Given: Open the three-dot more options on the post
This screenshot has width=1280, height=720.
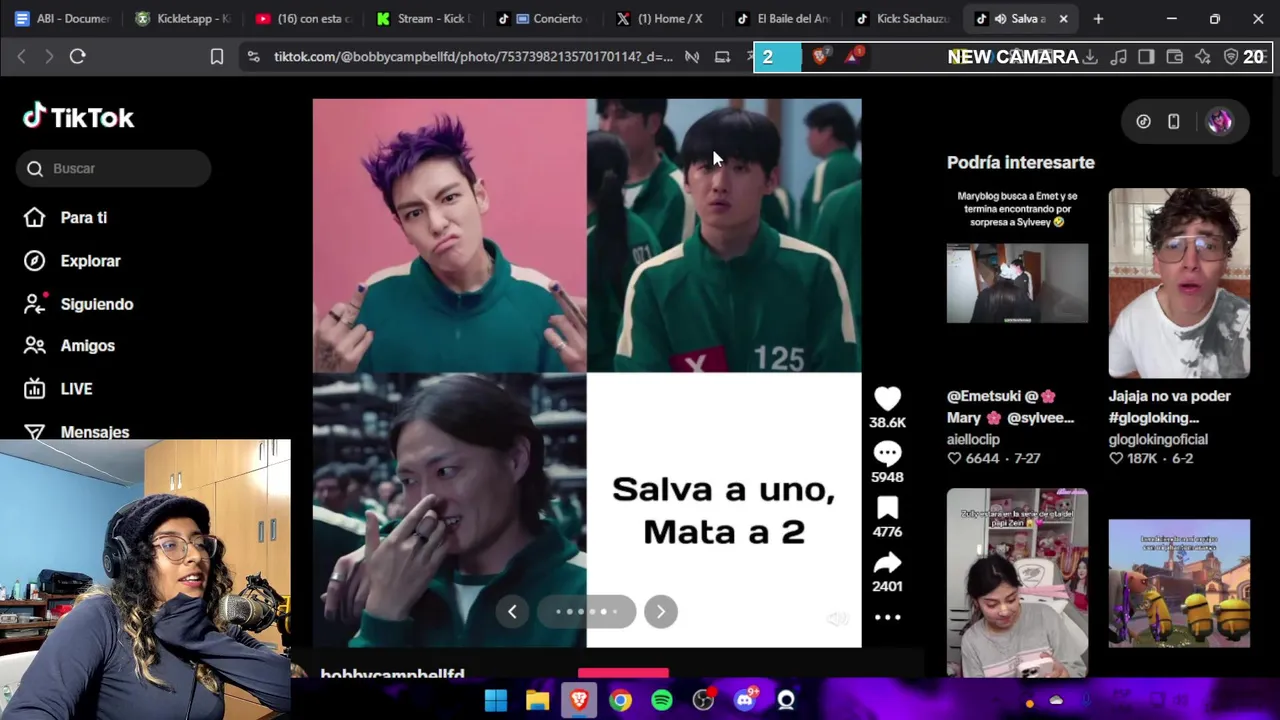Looking at the screenshot, I should [x=887, y=617].
